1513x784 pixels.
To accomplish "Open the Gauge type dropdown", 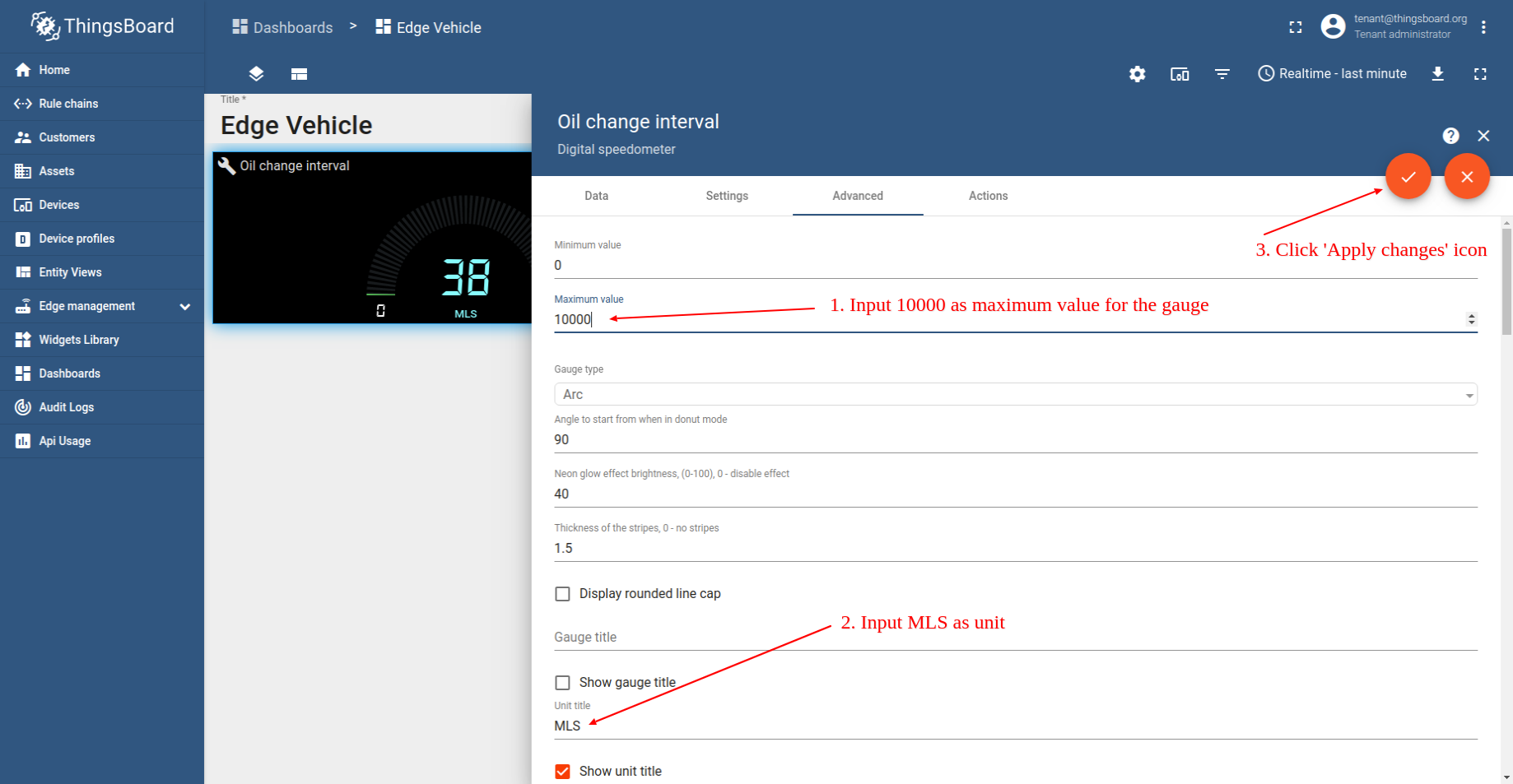I will tap(1015, 395).
